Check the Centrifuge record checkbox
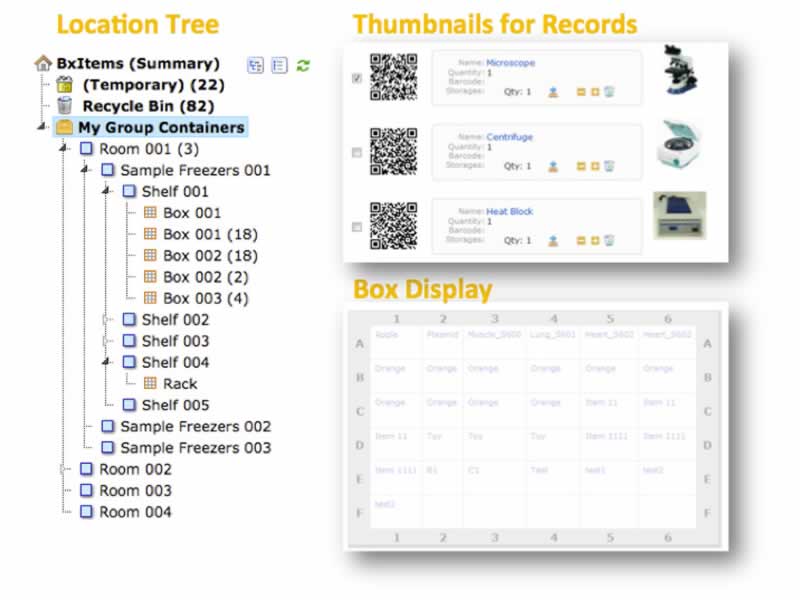 pos(357,152)
